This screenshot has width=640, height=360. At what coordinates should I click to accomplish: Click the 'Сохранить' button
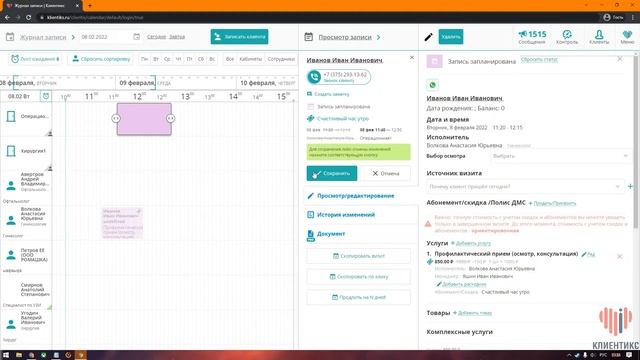332,173
